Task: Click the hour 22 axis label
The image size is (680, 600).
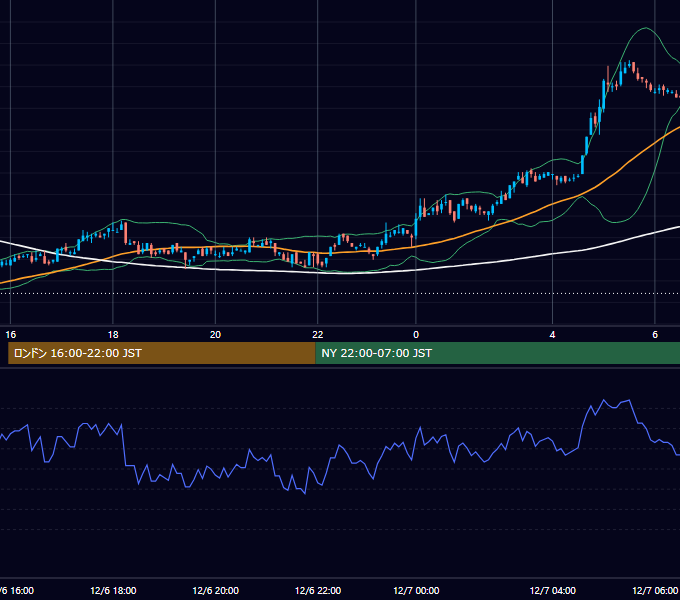Action: [x=317, y=335]
